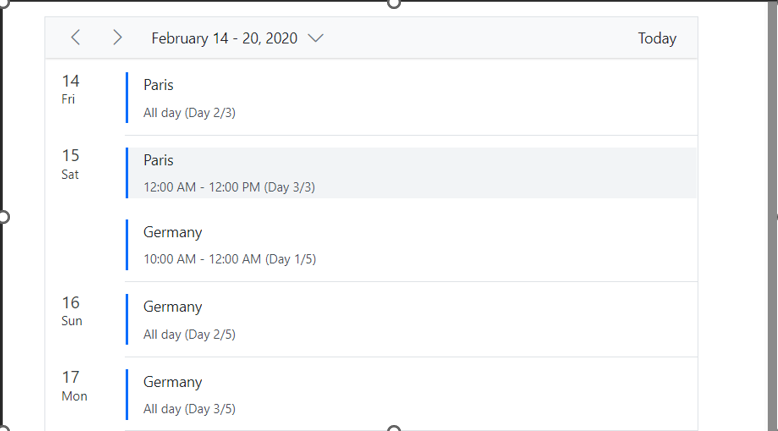Click the 14 Fri date label

(x=70, y=88)
